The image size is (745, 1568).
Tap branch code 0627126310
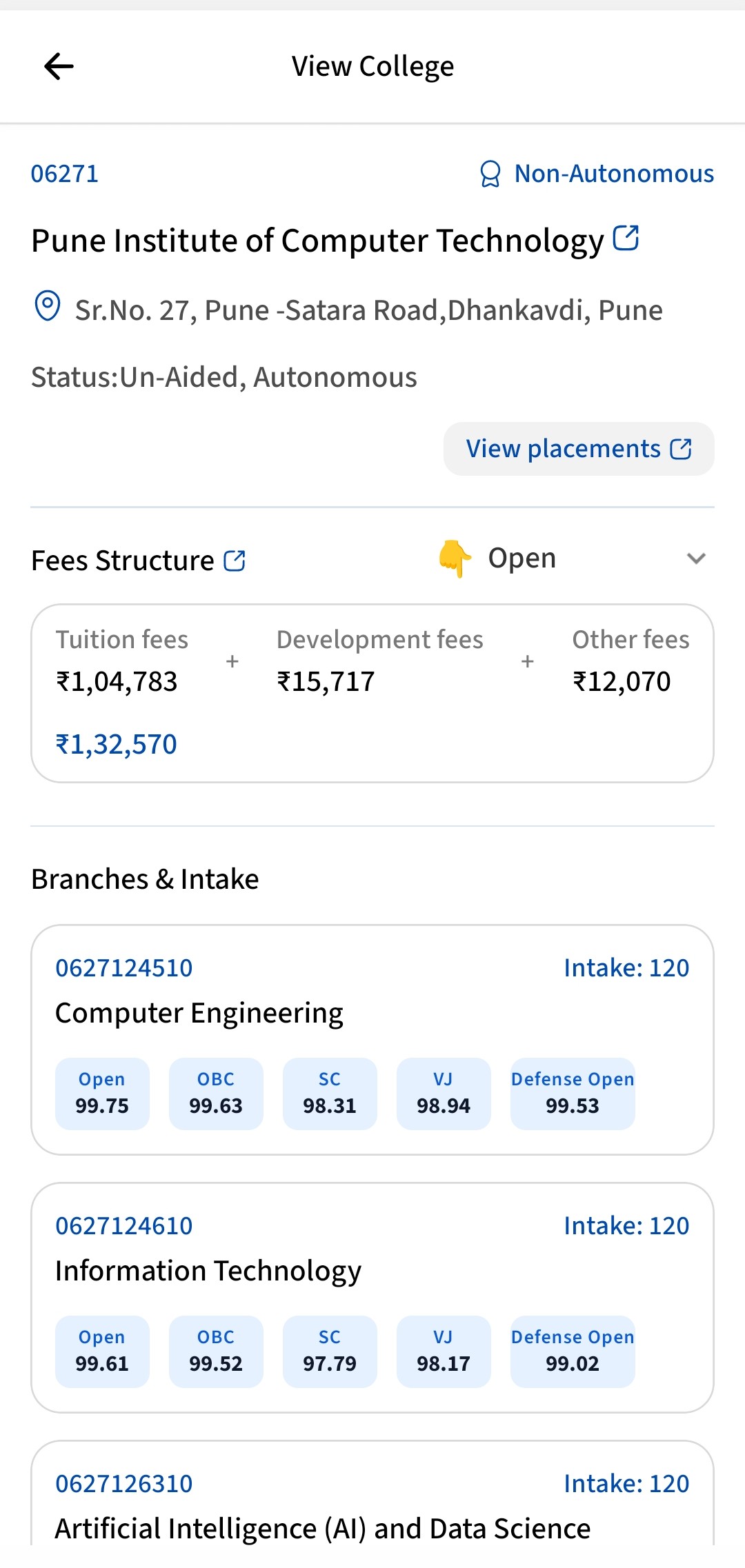(124, 1484)
